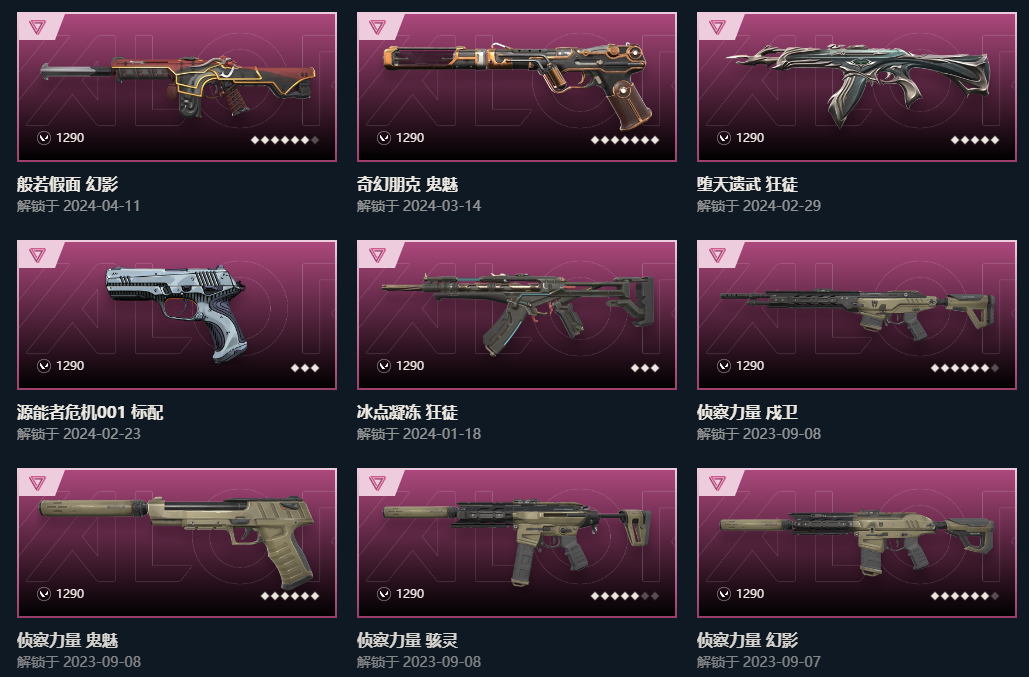
Task: Click the 1290 price on 奇幻朋克 鬼魅
Action: point(410,138)
